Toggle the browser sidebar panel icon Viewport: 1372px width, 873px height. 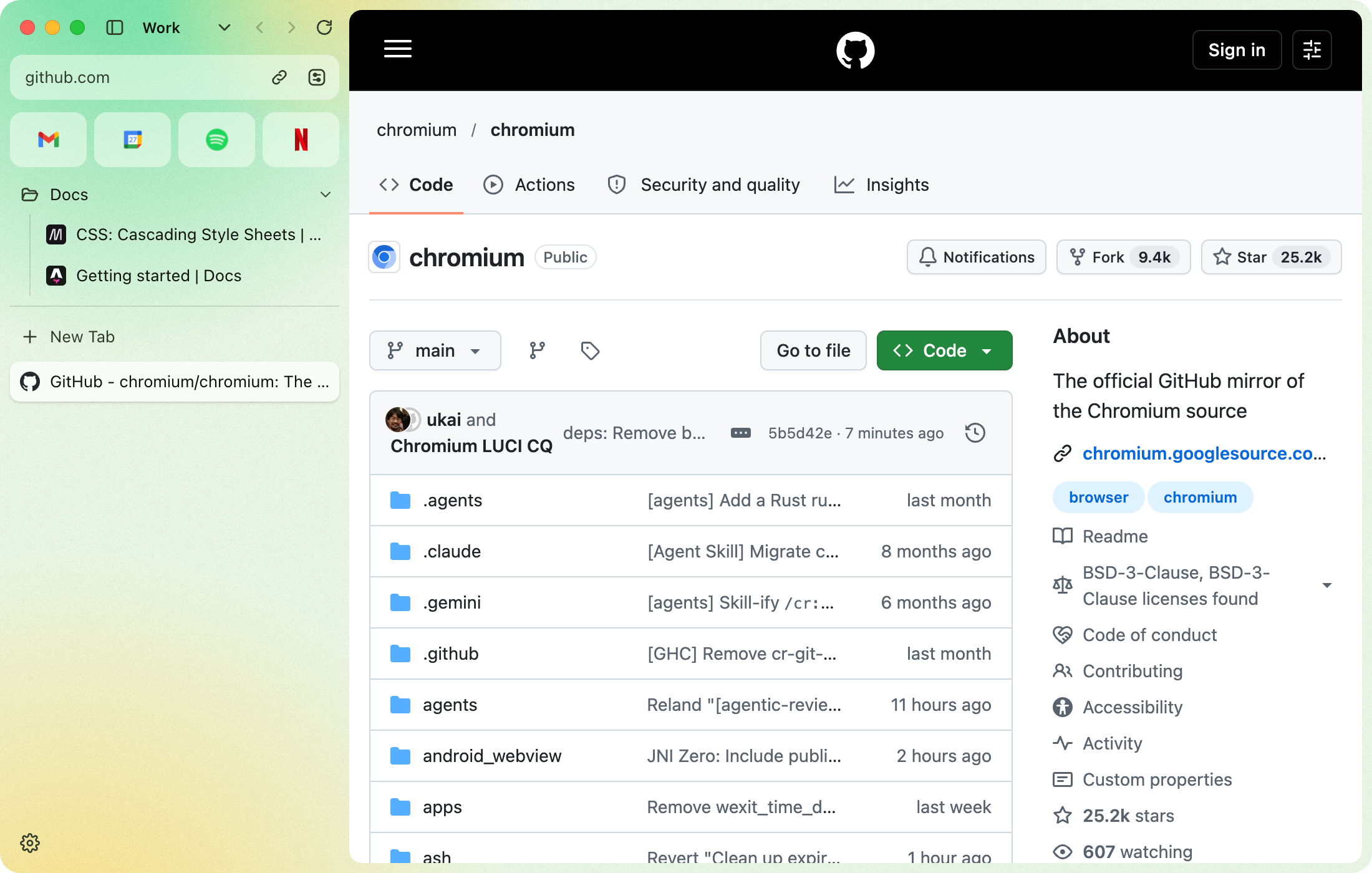pyautogui.click(x=115, y=27)
